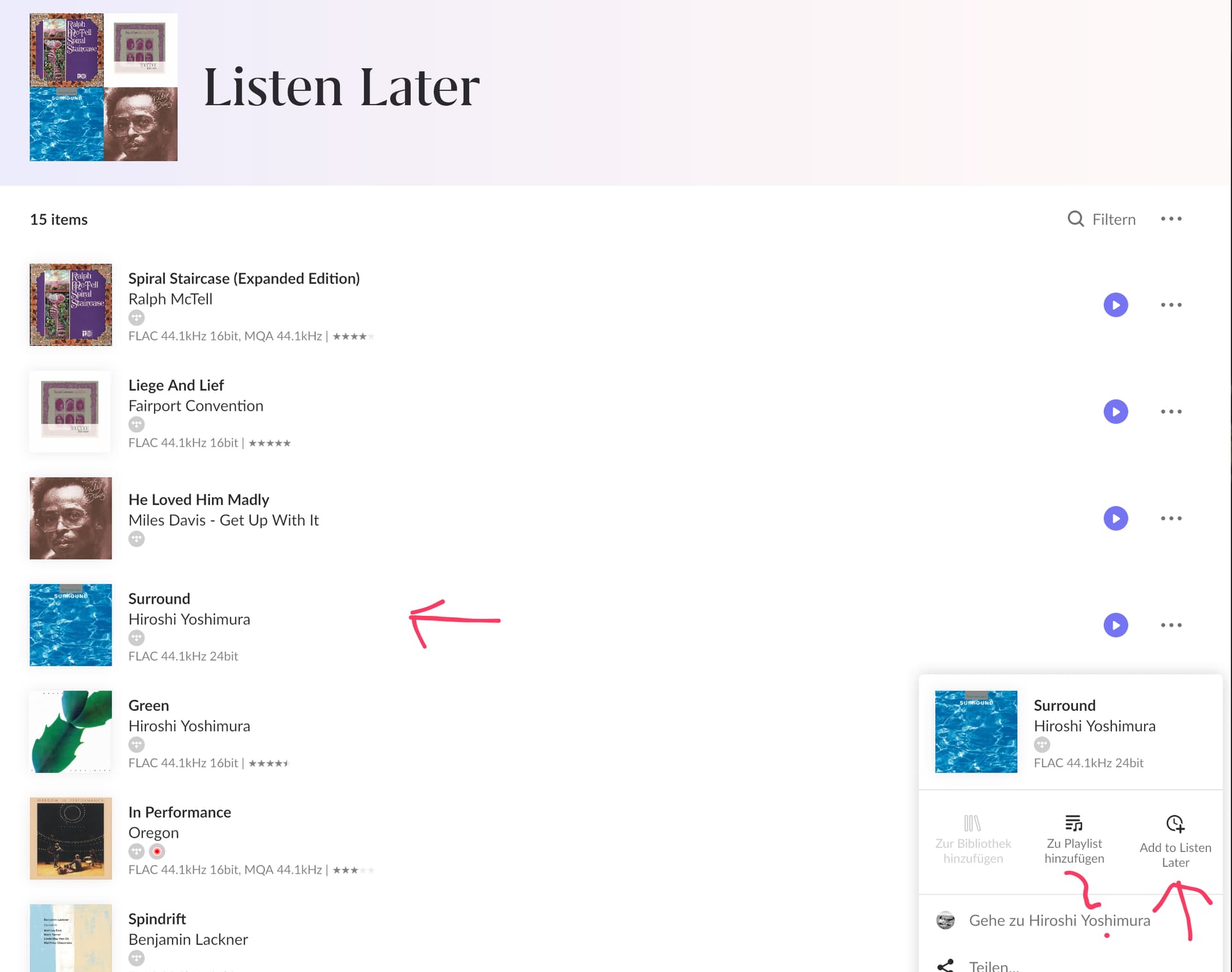Open Surround album cover in the list
The image size is (1232, 972).
pos(71,625)
